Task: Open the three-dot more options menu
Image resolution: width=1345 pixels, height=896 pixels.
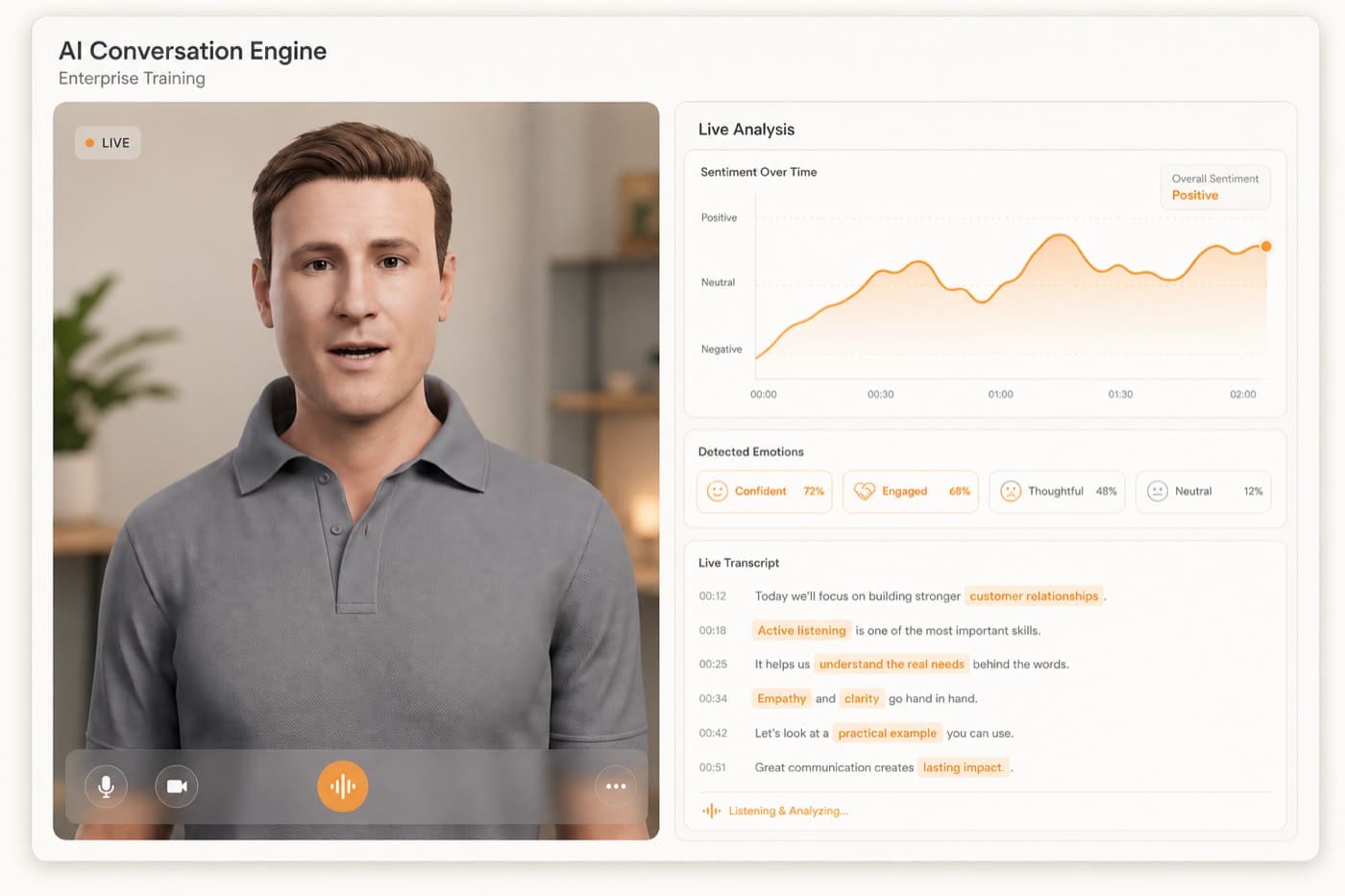Action: (x=616, y=787)
